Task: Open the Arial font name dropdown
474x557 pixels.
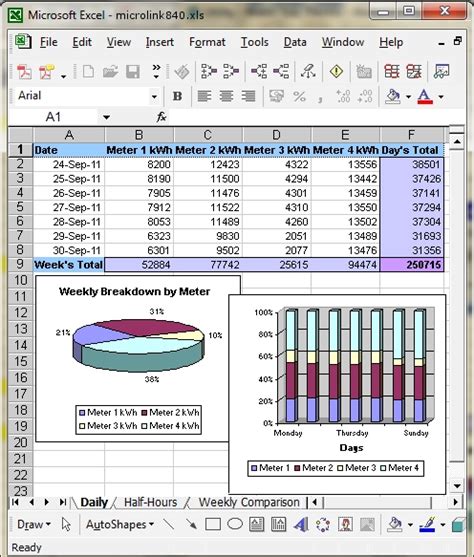Action: click(154, 97)
